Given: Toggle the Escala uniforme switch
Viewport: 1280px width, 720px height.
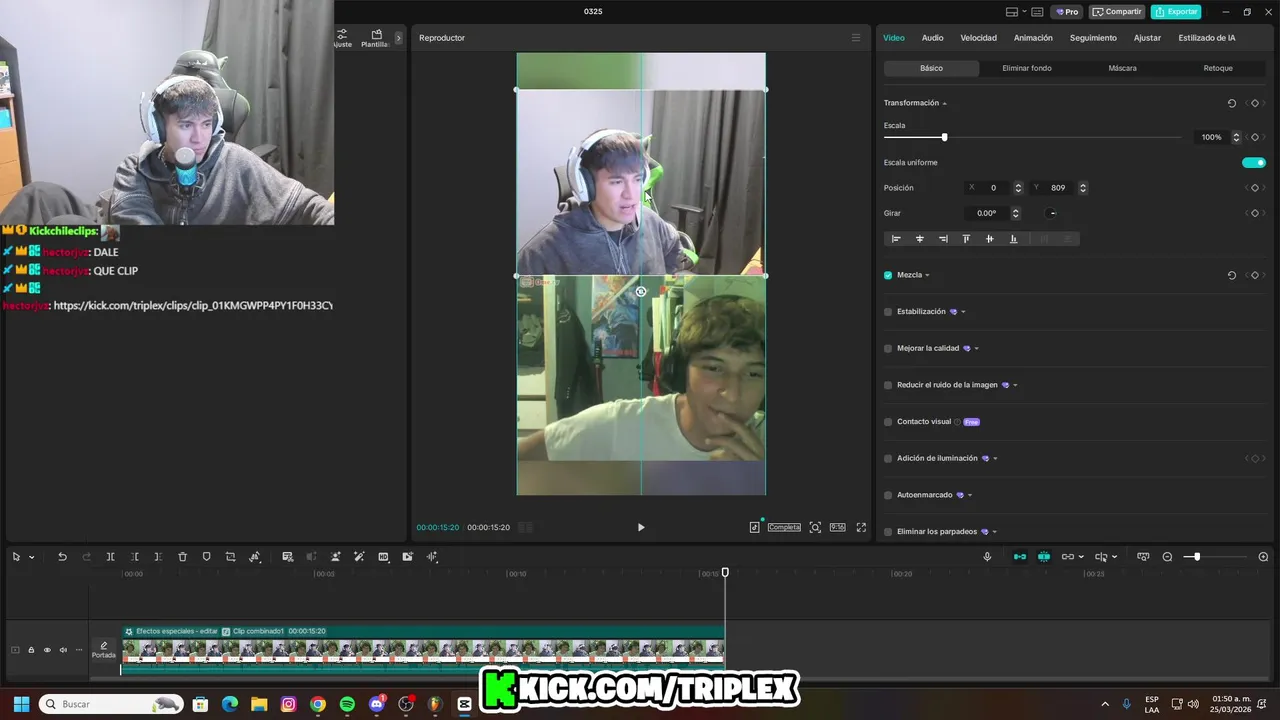Looking at the screenshot, I should pyautogui.click(x=1254, y=162).
